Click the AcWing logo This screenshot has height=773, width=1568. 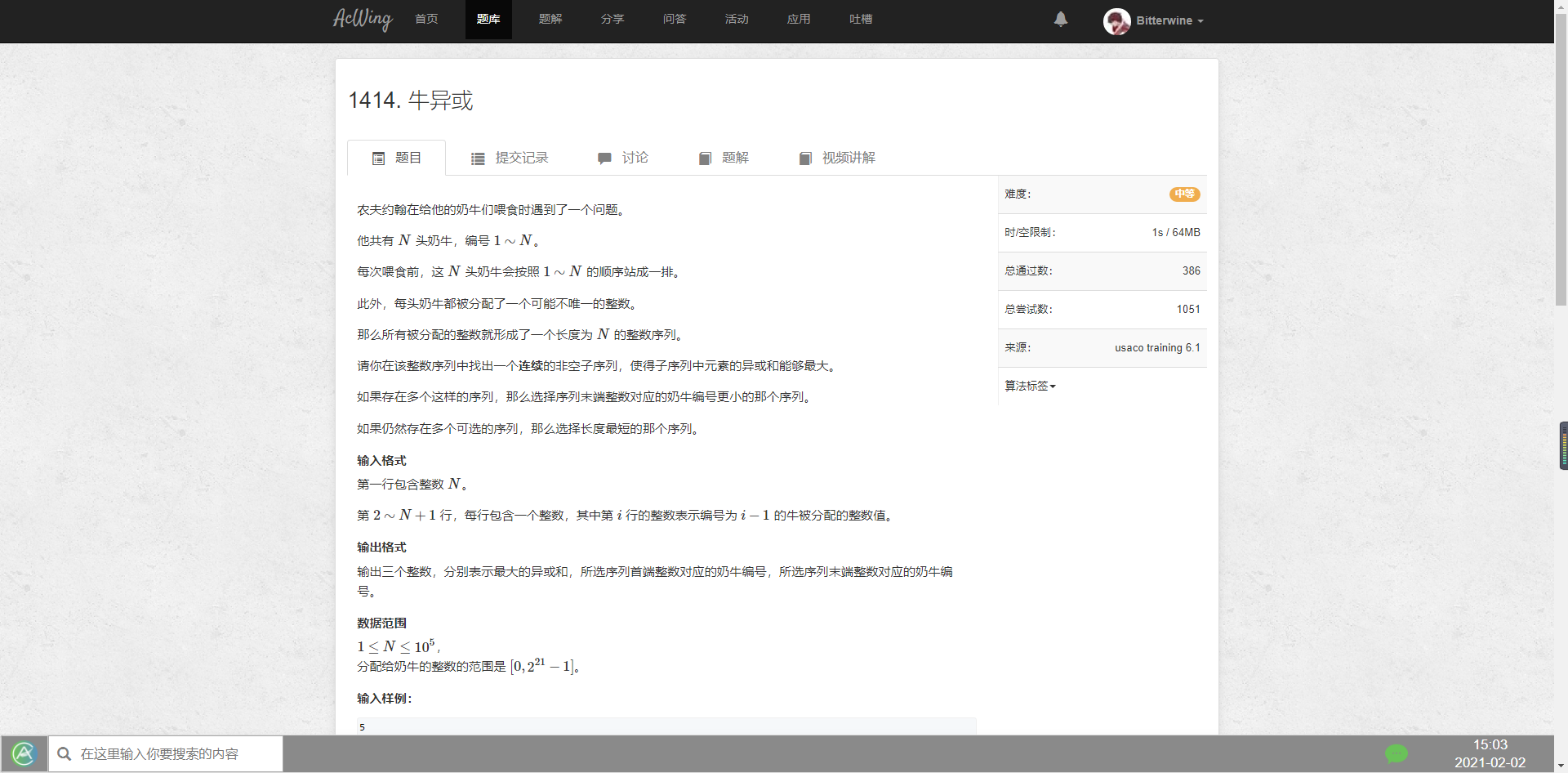click(363, 19)
